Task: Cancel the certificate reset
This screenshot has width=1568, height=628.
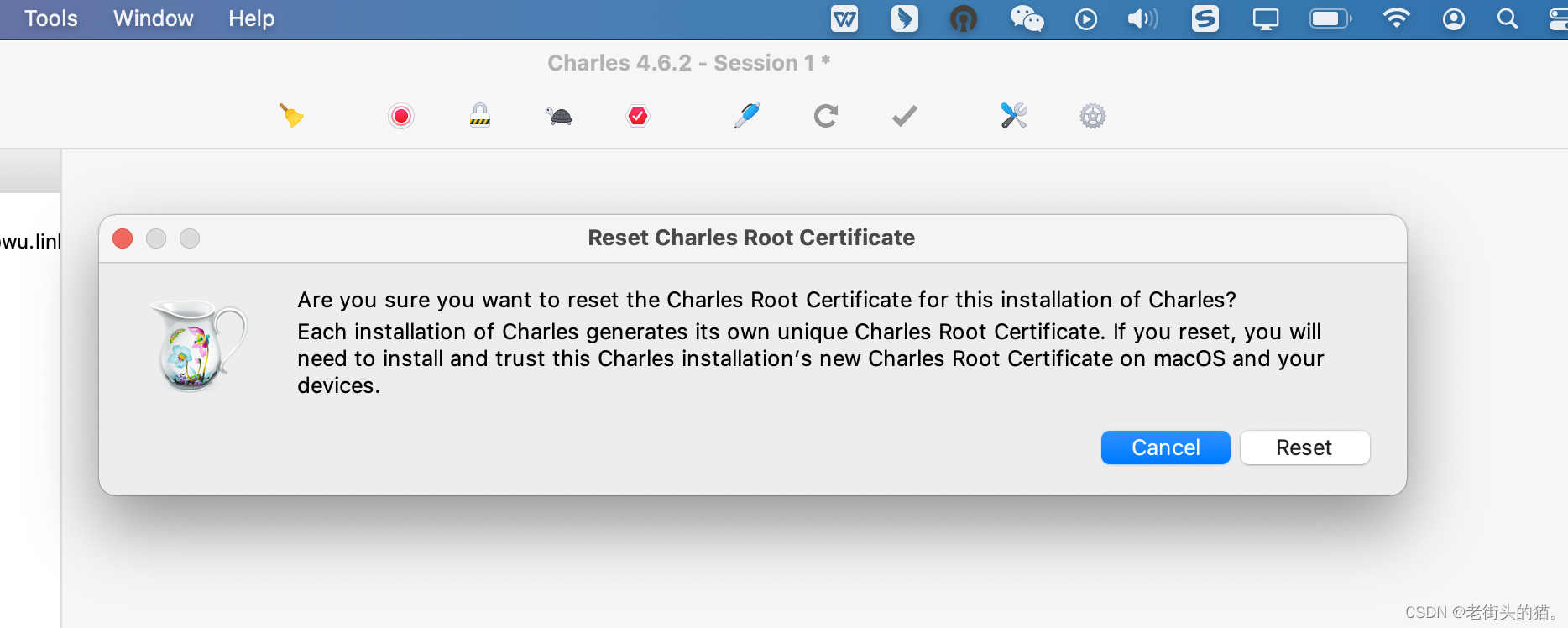Action: tap(1165, 447)
